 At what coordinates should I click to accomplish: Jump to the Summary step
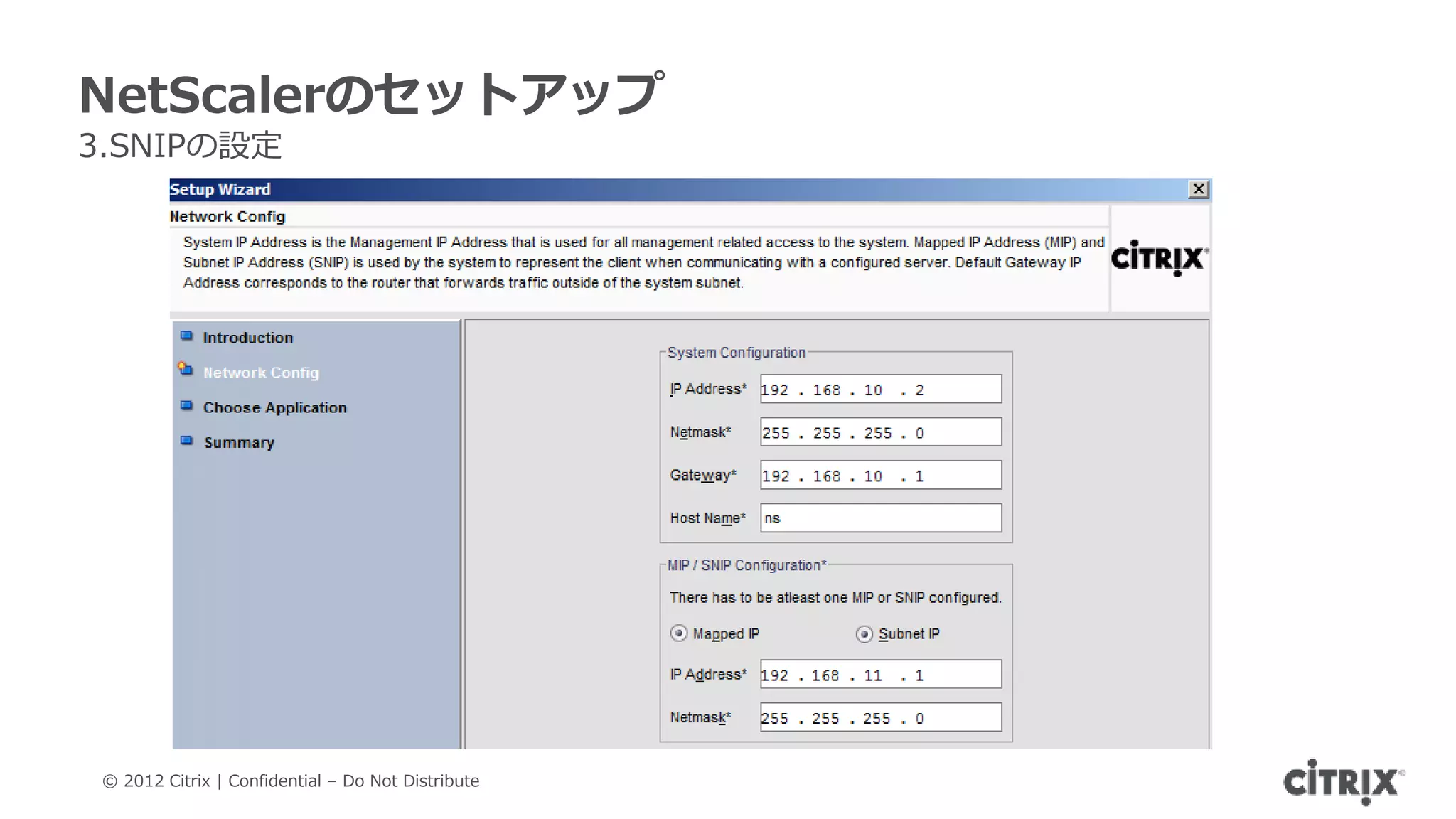239,442
